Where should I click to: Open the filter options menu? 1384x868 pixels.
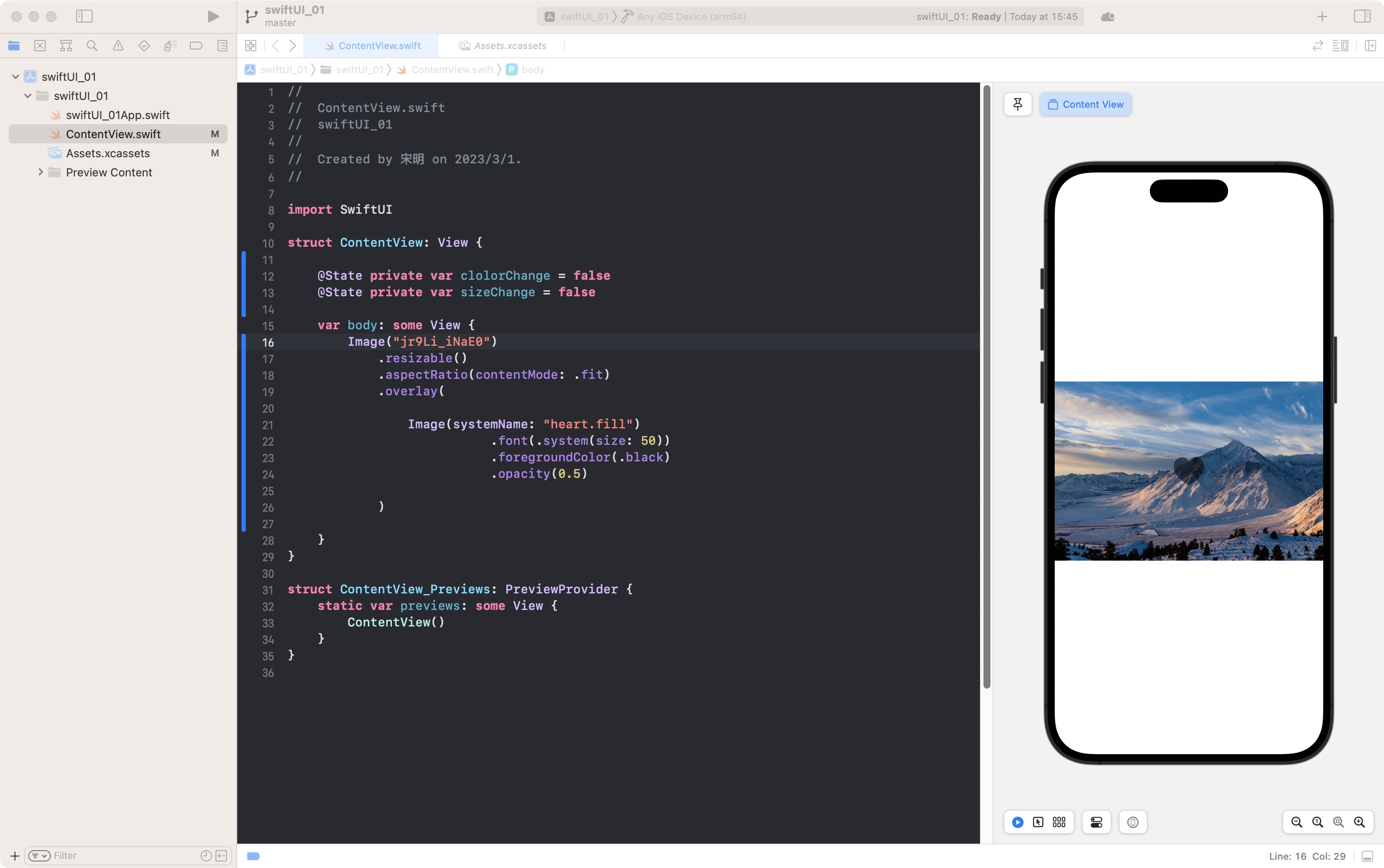(39, 855)
